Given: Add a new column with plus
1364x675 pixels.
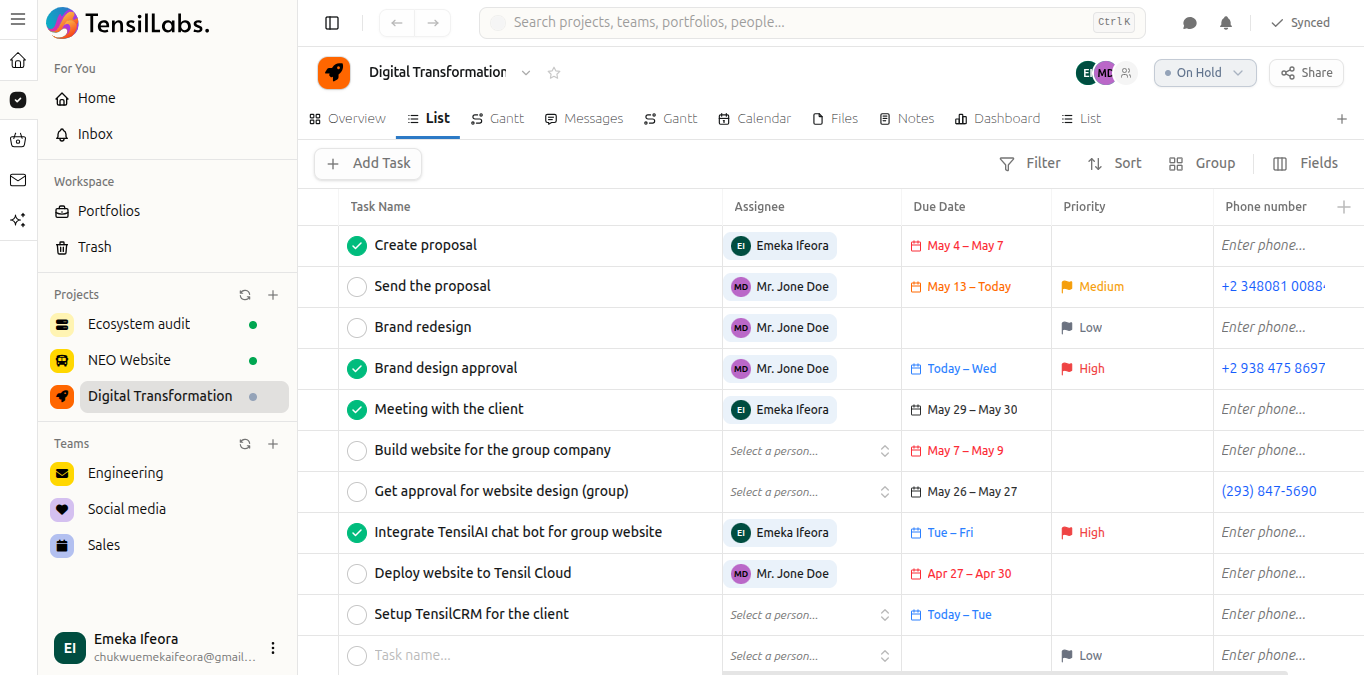Looking at the screenshot, I should (1344, 207).
